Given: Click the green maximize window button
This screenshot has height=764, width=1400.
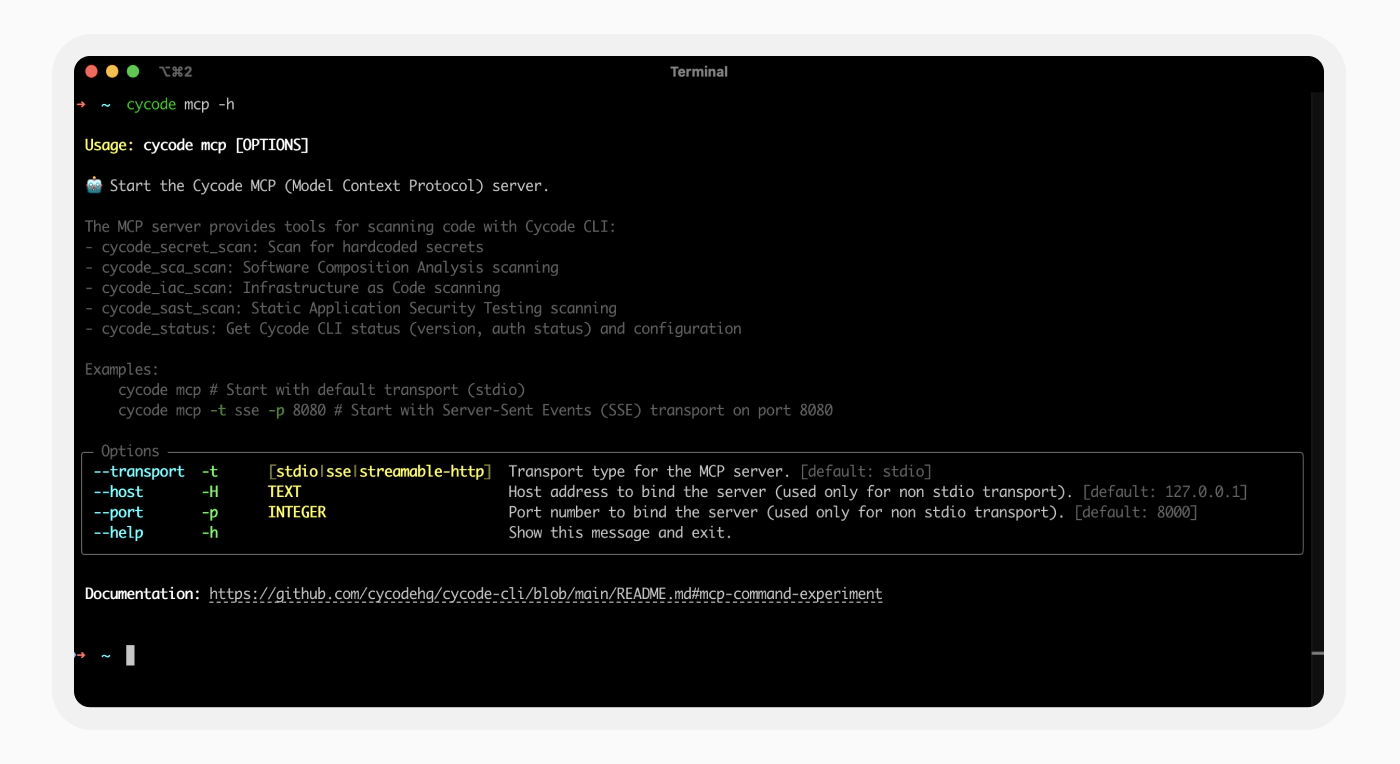Looking at the screenshot, I should click(x=133, y=72).
